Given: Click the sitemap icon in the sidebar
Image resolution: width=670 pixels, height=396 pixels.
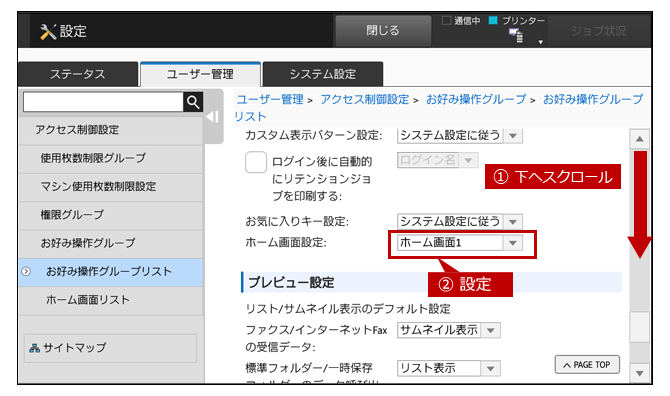Looking at the screenshot, I should [35, 348].
